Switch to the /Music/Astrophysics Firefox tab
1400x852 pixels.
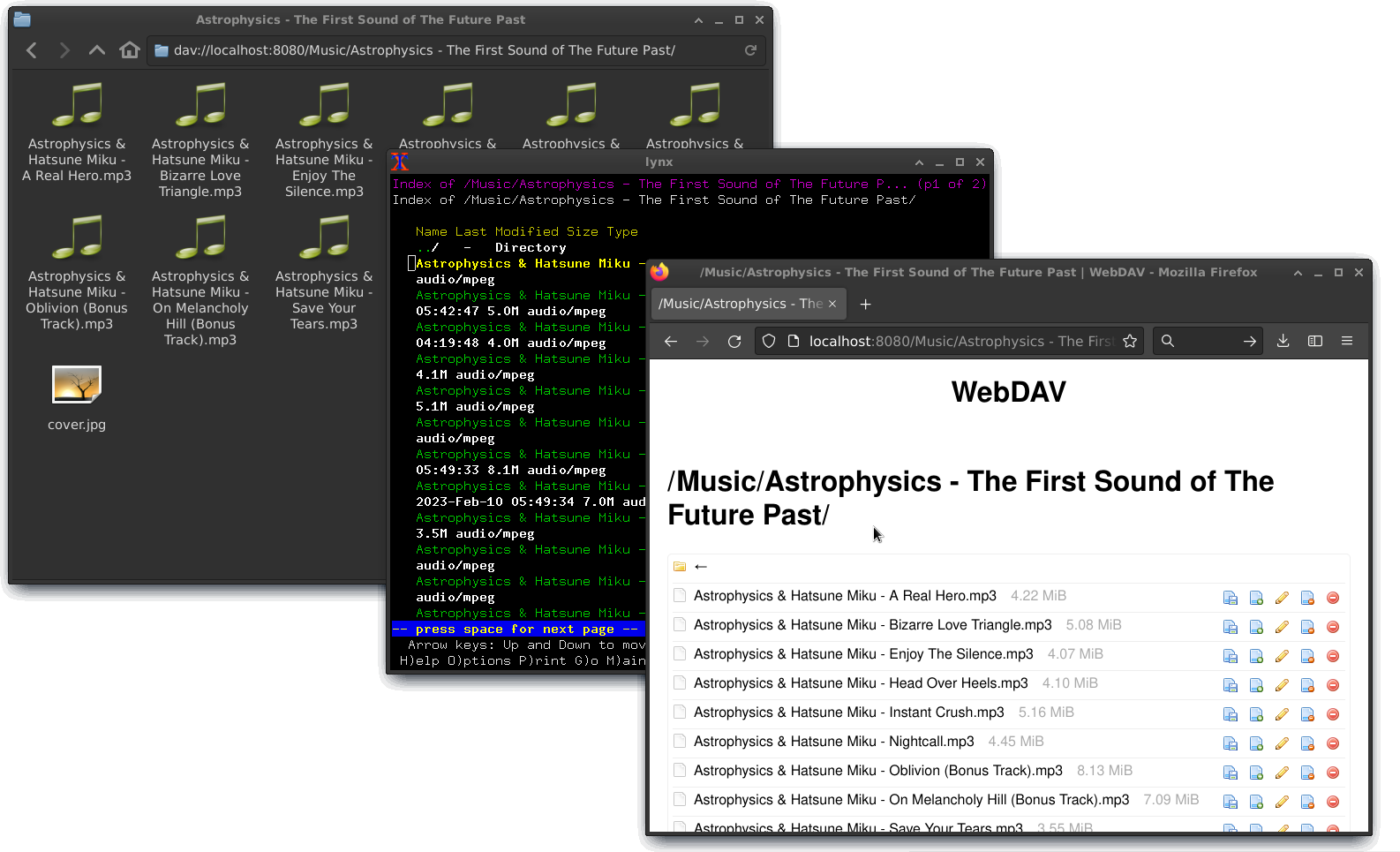pos(740,304)
